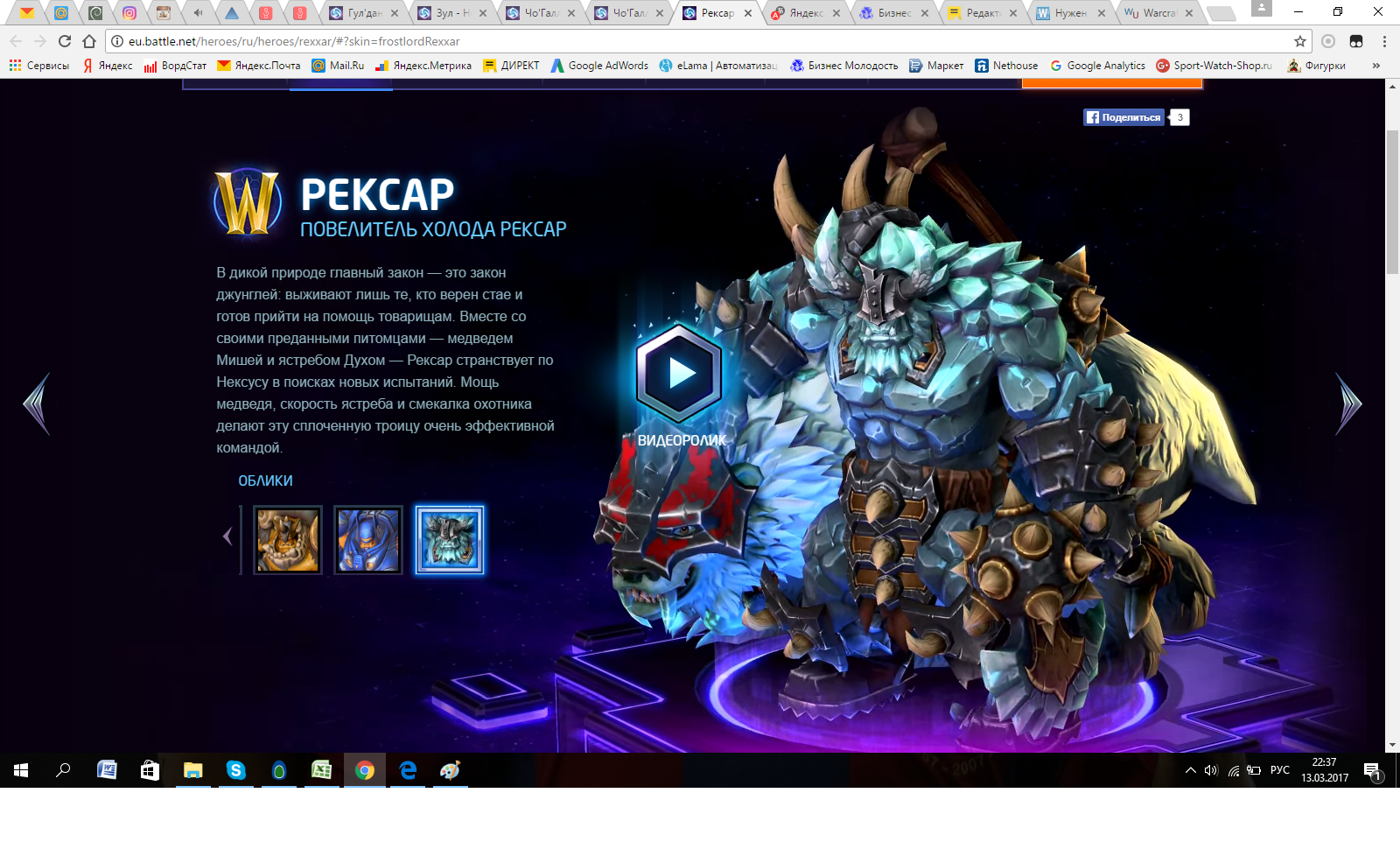Screen dimensions: 1400x863
Task: Open the Windows Start menu
Action: click(x=21, y=770)
